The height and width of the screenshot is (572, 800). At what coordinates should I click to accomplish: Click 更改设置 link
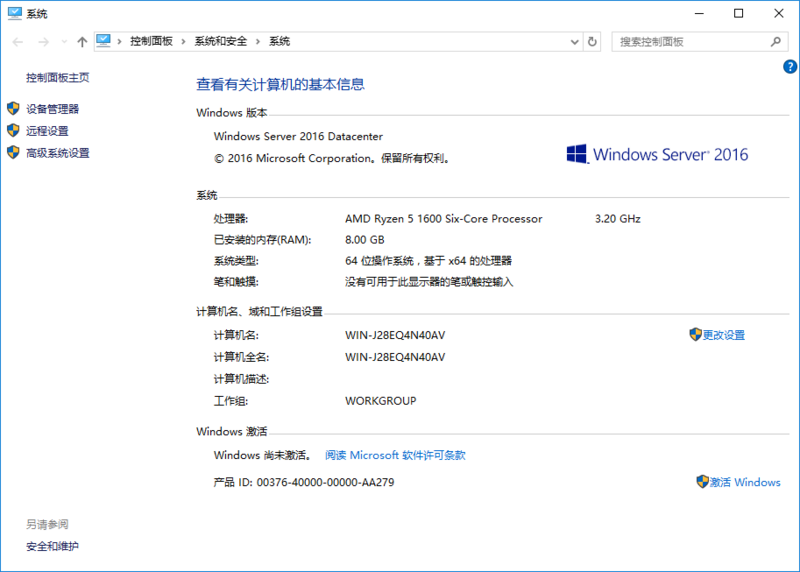click(x=723, y=335)
